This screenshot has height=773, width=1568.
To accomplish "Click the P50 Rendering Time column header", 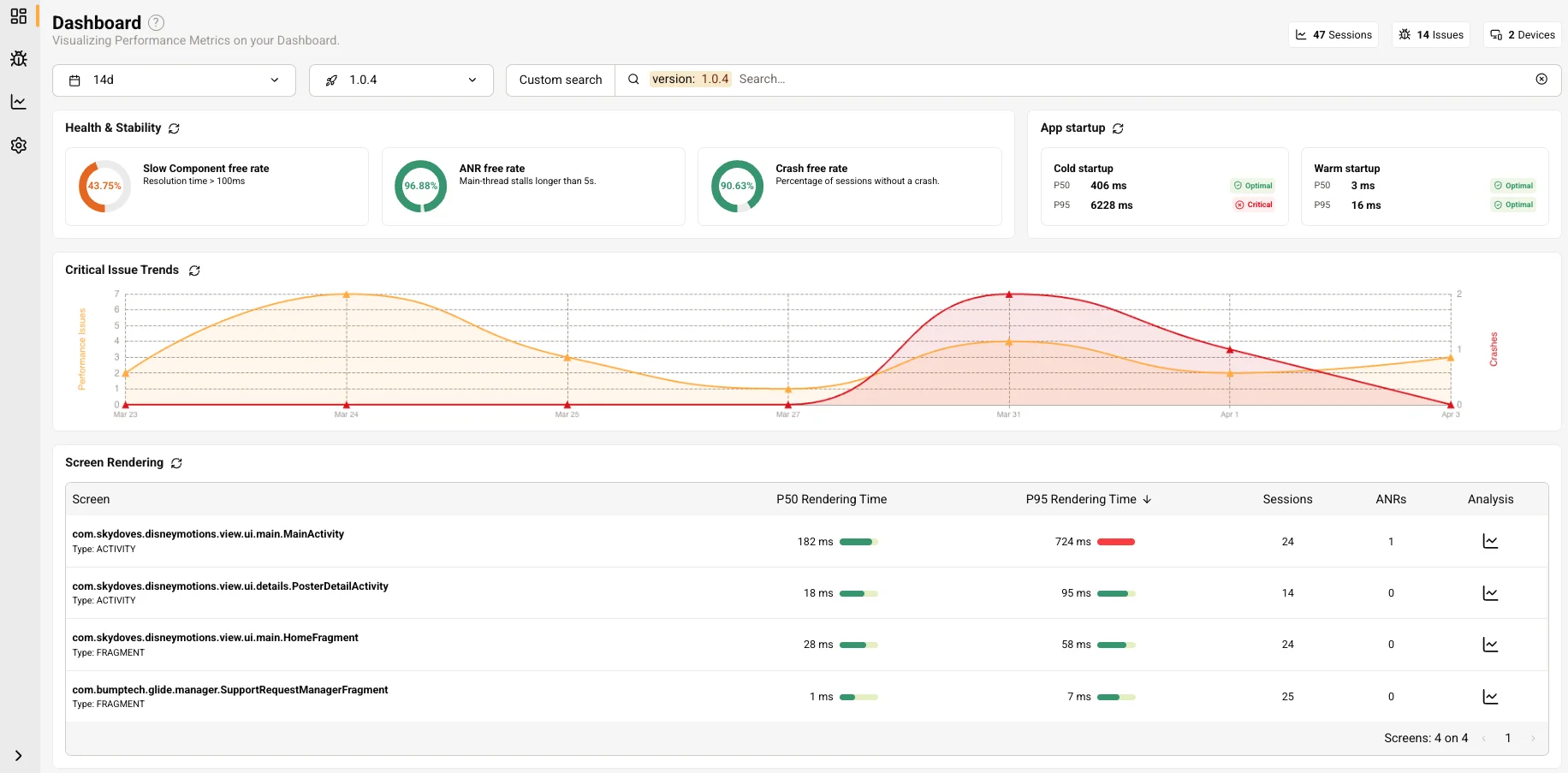I will tap(831, 499).
